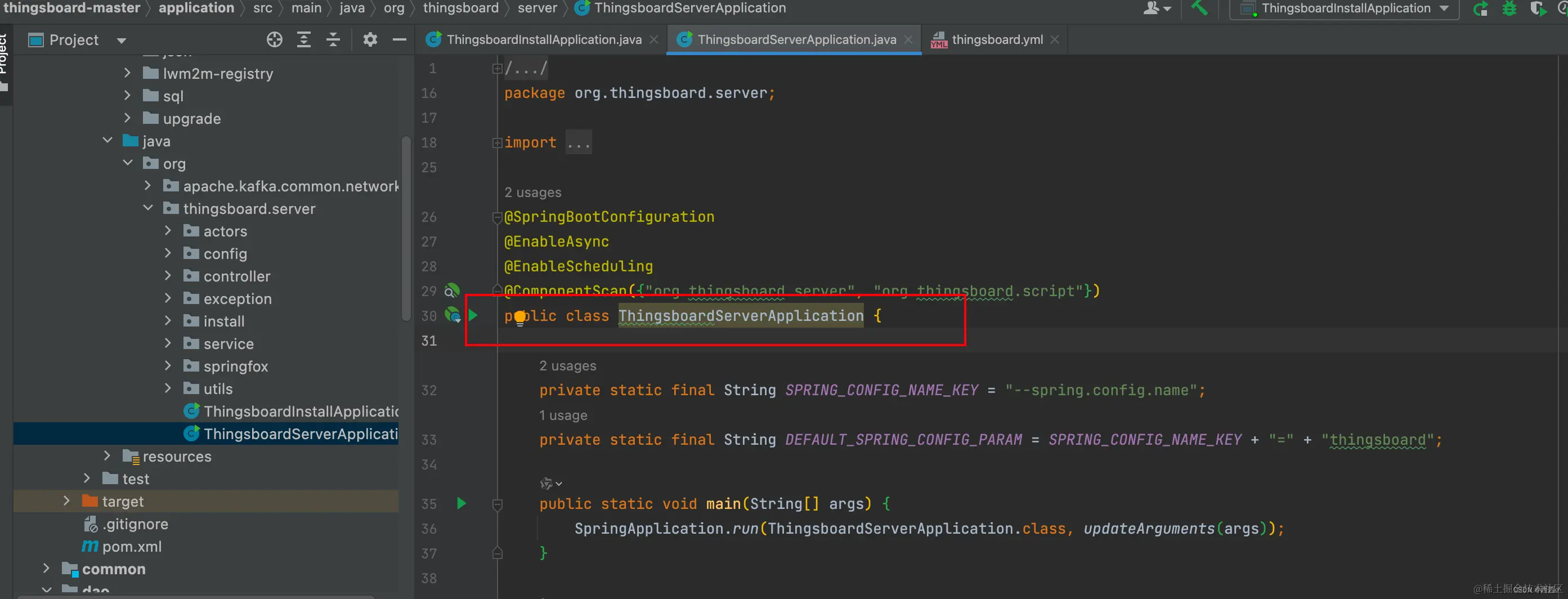Select the springfox package in tree

[x=236, y=366]
